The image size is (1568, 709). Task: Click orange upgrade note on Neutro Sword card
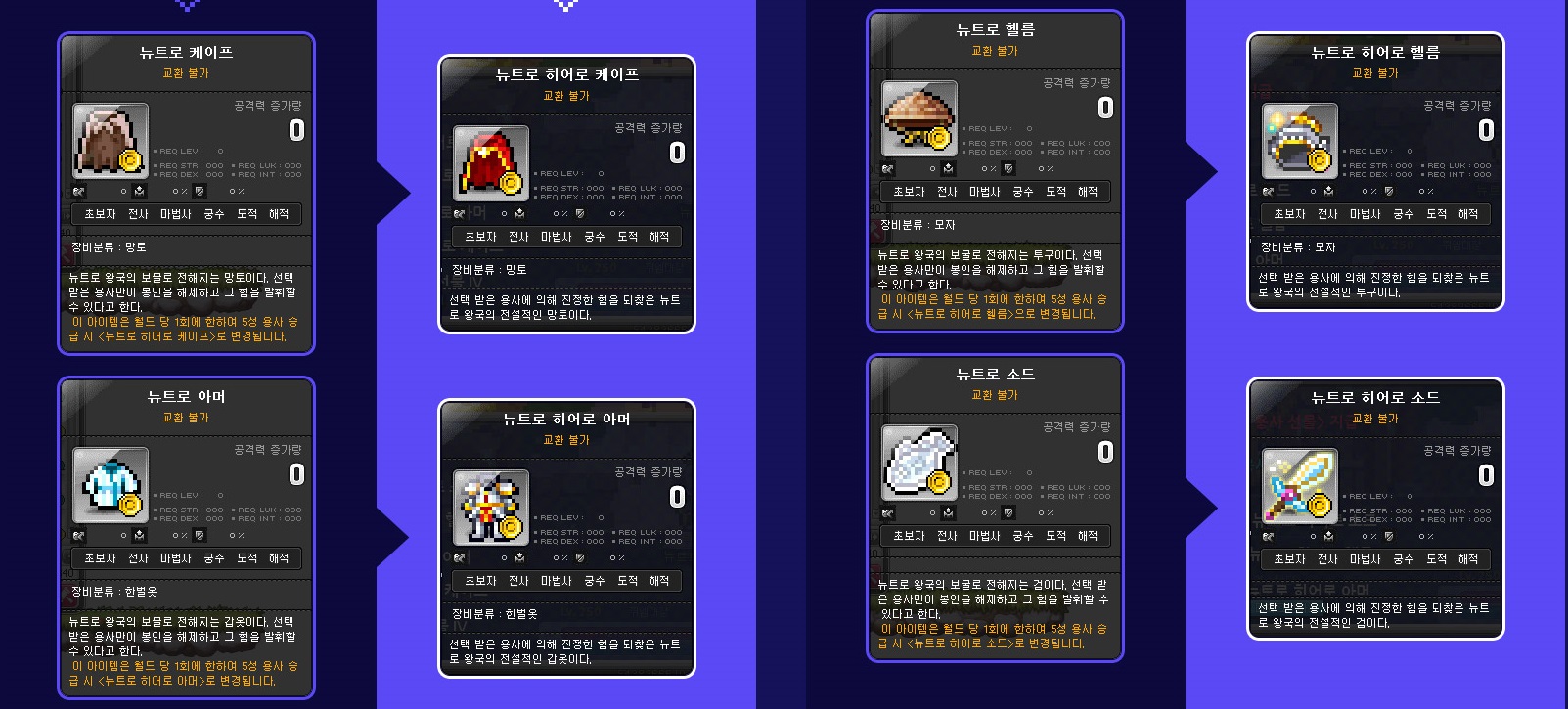(994, 636)
